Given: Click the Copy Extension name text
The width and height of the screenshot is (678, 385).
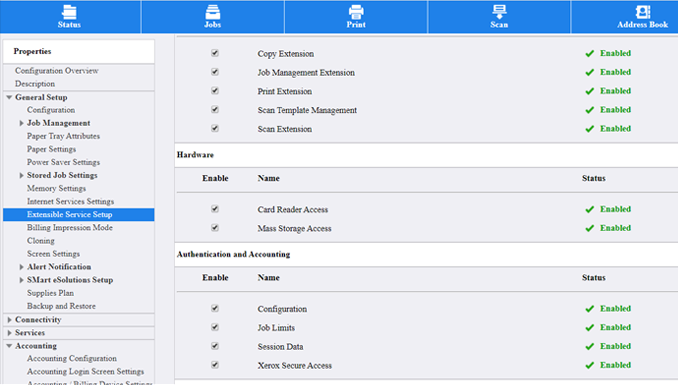Looking at the screenshot, I should (286, 54).
